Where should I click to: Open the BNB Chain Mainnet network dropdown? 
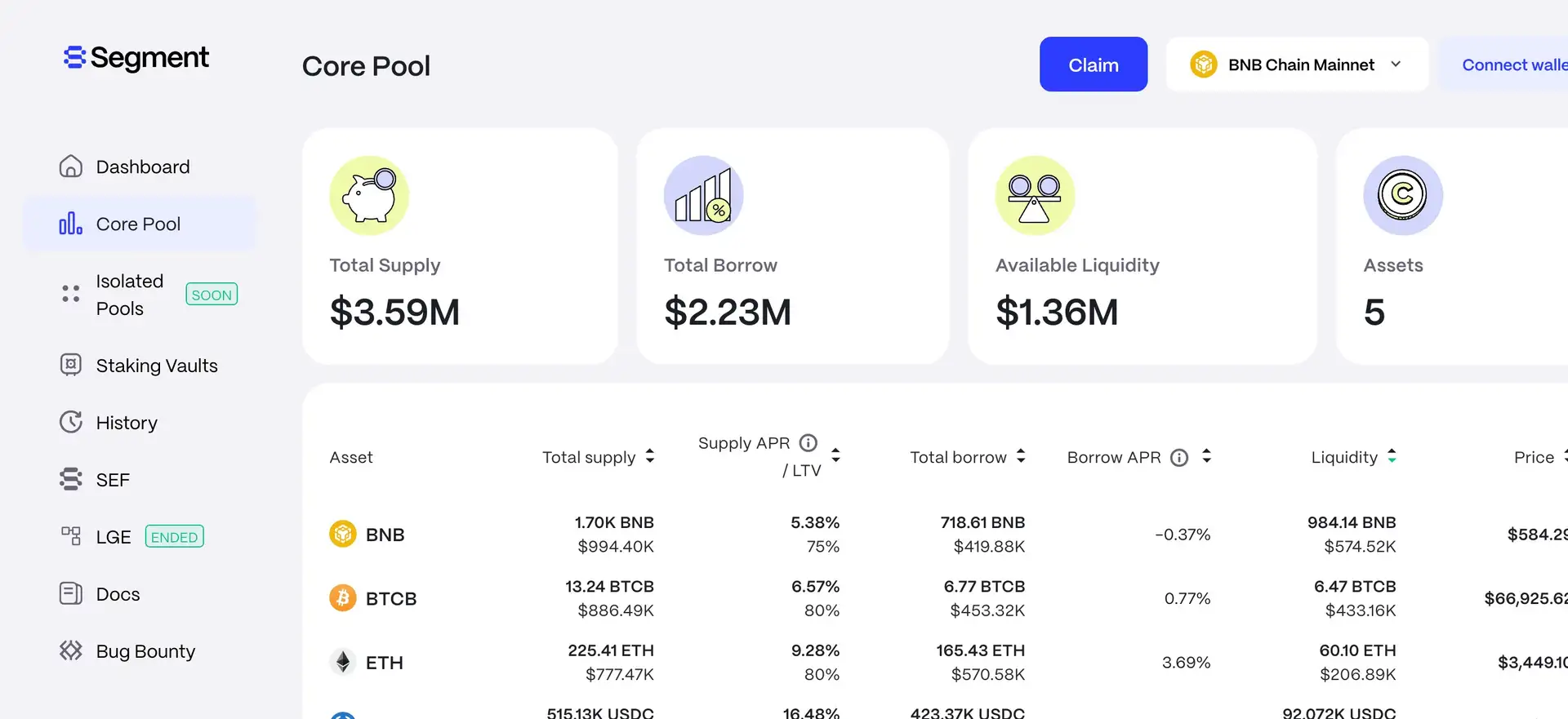click(1297, 64)
